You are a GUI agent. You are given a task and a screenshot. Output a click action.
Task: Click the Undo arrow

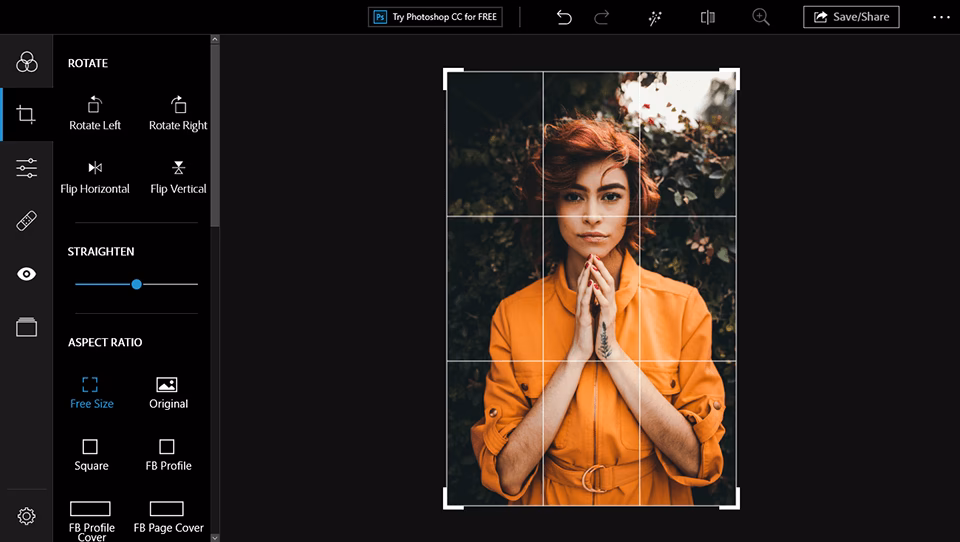point(564,17)
